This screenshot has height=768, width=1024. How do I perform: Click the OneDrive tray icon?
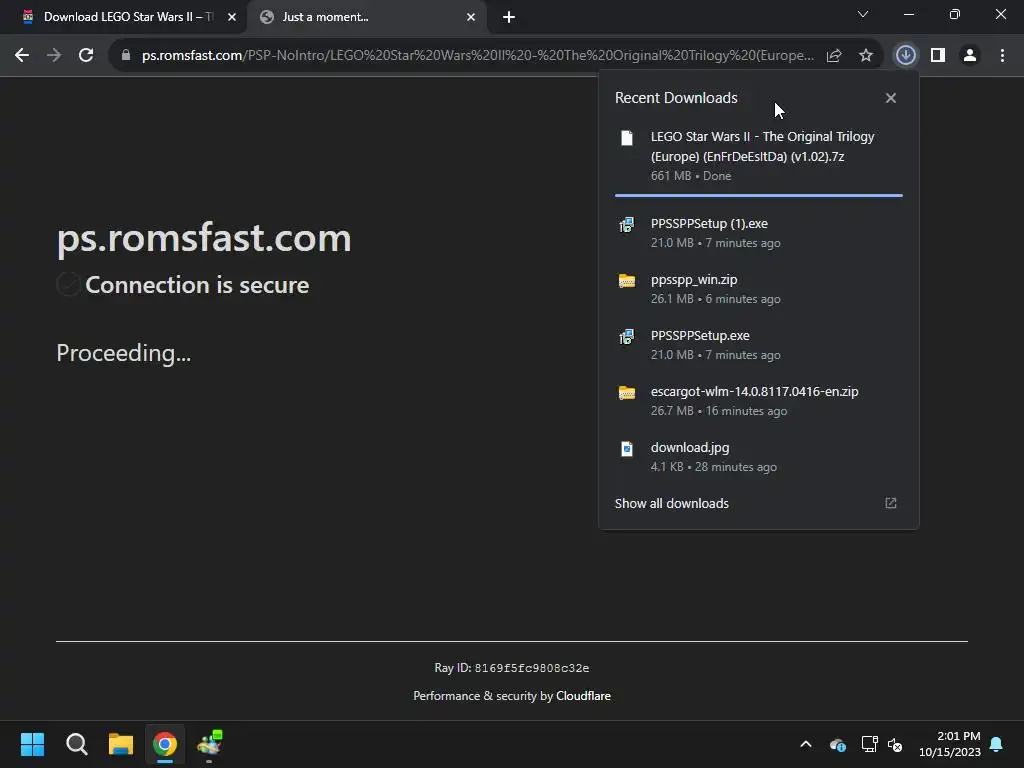tap(837, 744)
